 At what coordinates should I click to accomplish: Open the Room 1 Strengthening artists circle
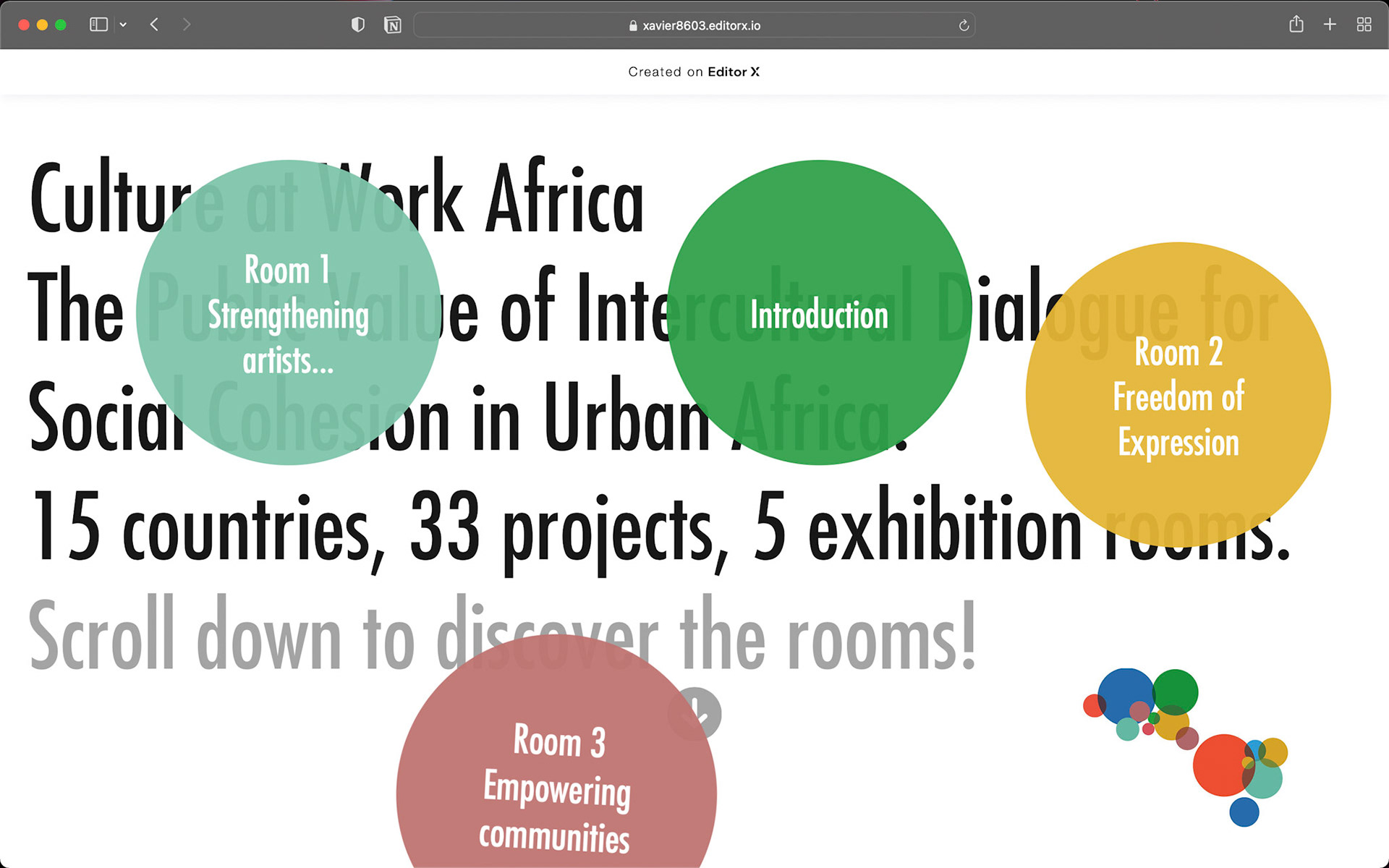[x=288, y=312]
